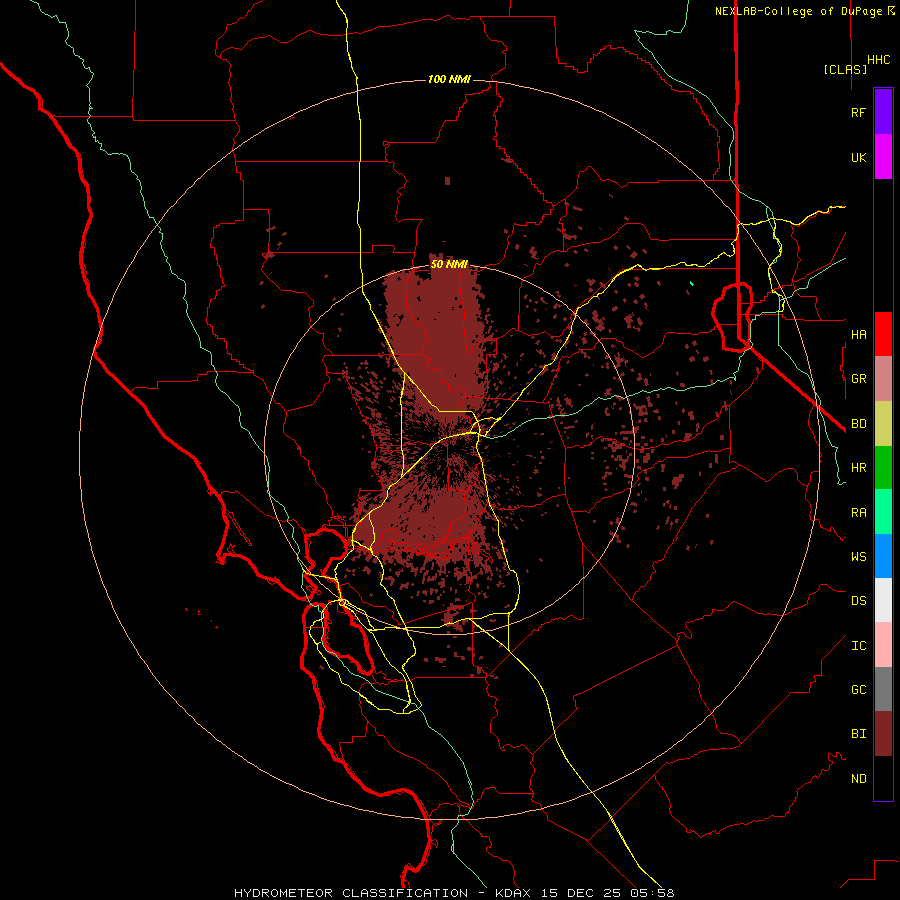Click the 50 NMI range ring label
The height and width of the screenshot is (900, 900).
449,264
